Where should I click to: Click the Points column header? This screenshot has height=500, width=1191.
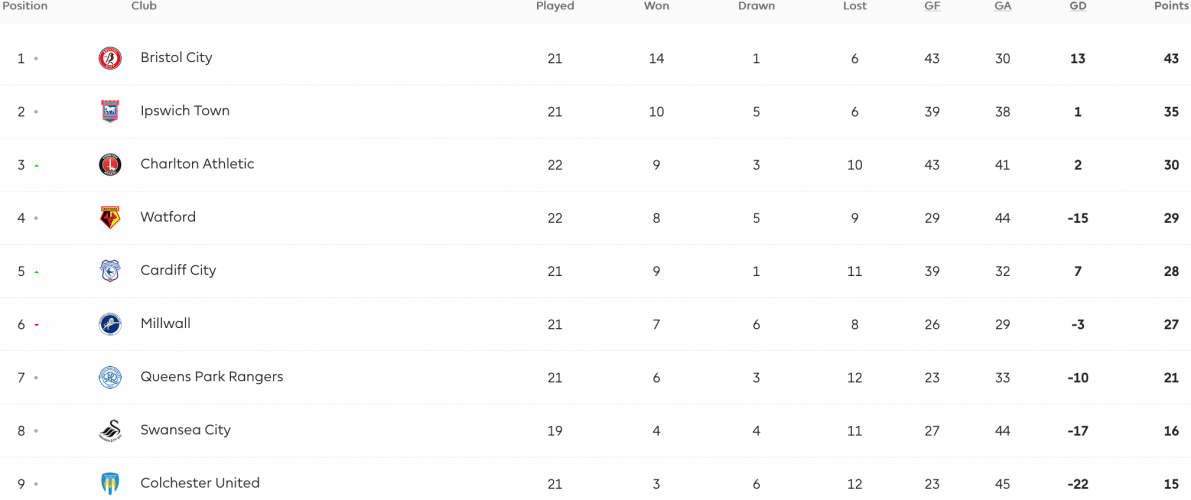click(x=1170, y=6)
